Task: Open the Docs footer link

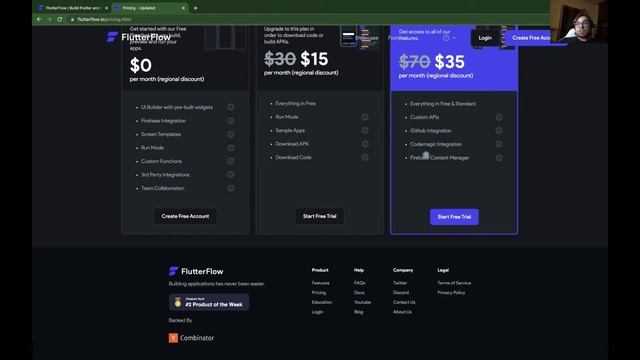Action: pos(359,293)
